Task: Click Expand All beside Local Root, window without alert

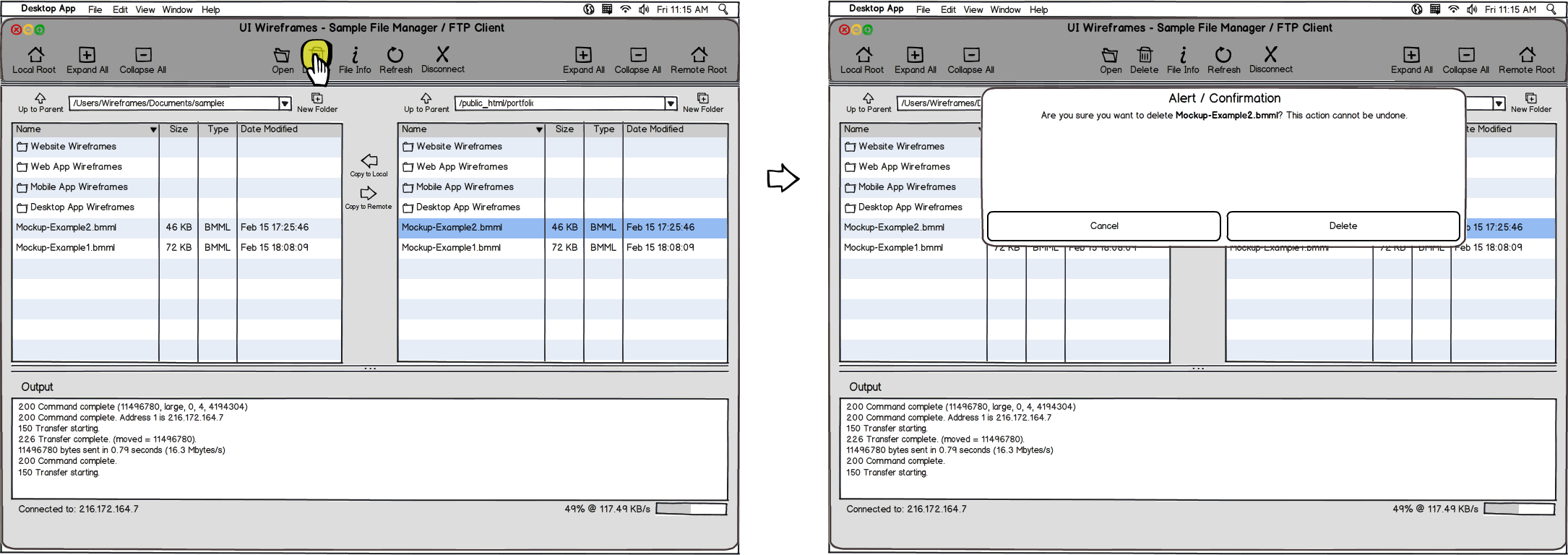Action: [87, 55]
